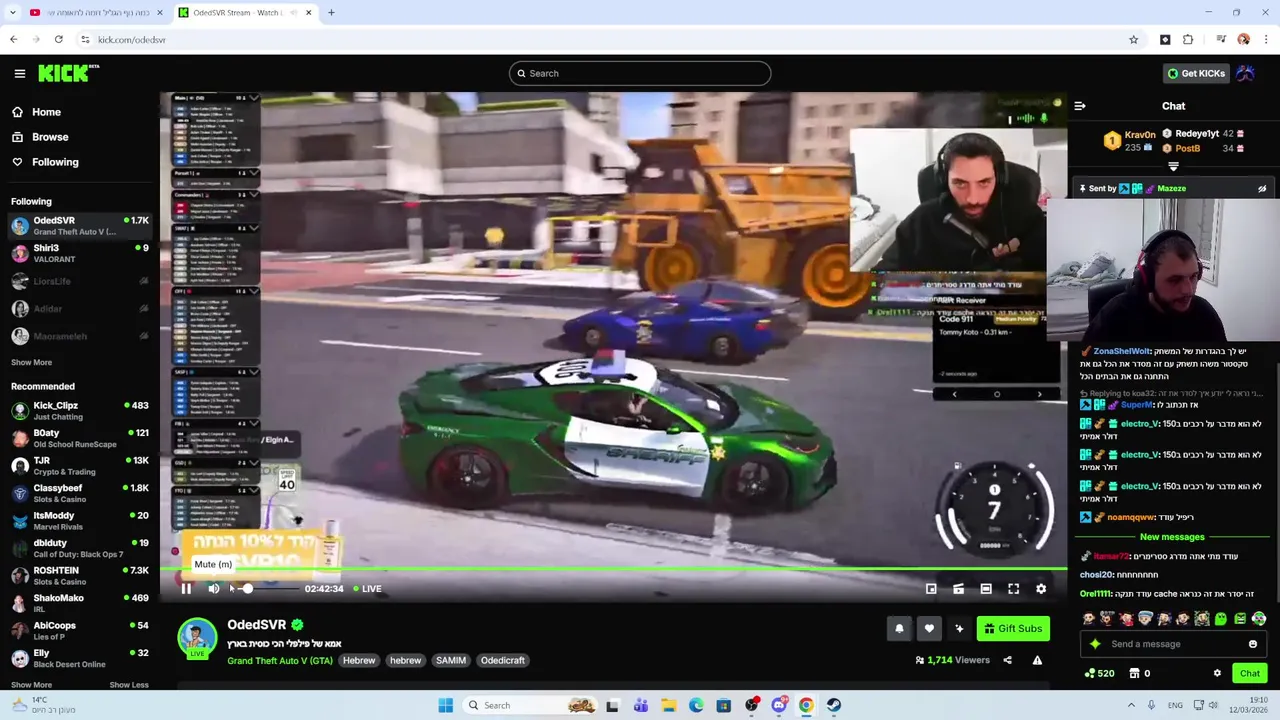The width and height of the screenshot is (1280, 720).
Task: Report the stream via warning icon
Action: [x=1037, y=660]
